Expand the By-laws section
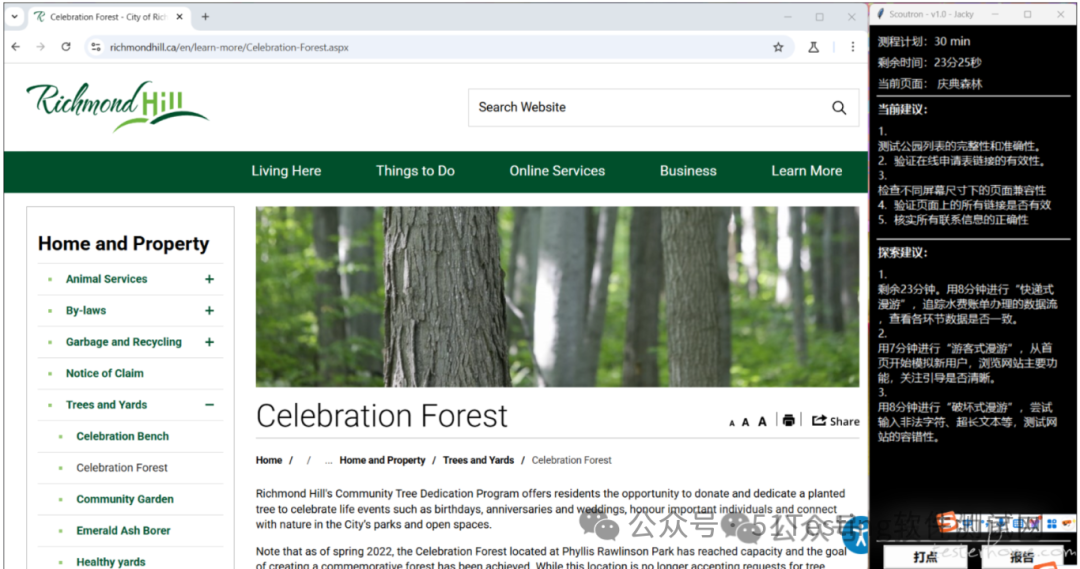 tap(209, 311)
